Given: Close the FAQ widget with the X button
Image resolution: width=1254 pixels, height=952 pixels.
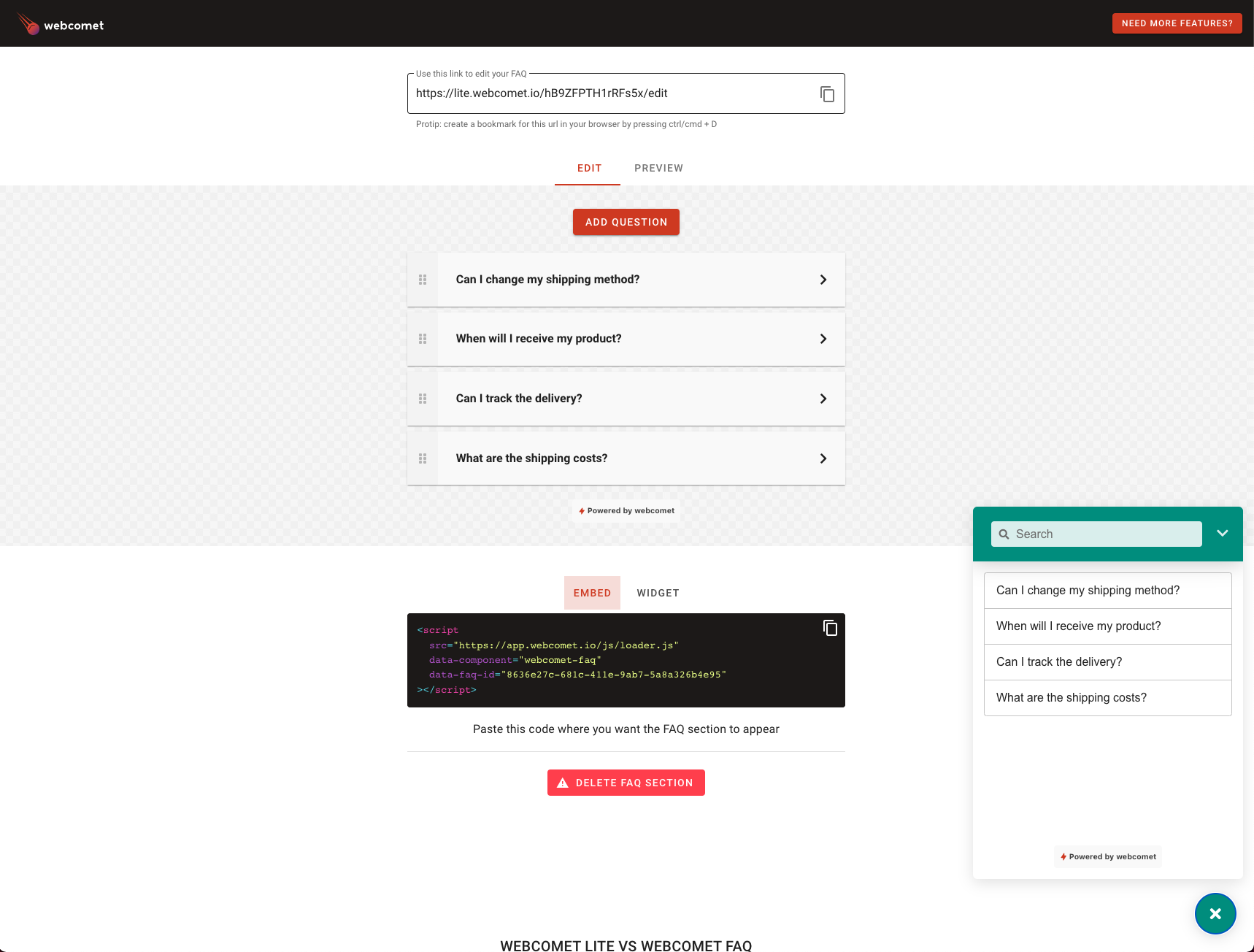Looking at the screenshot, I should coord(1215,913).
